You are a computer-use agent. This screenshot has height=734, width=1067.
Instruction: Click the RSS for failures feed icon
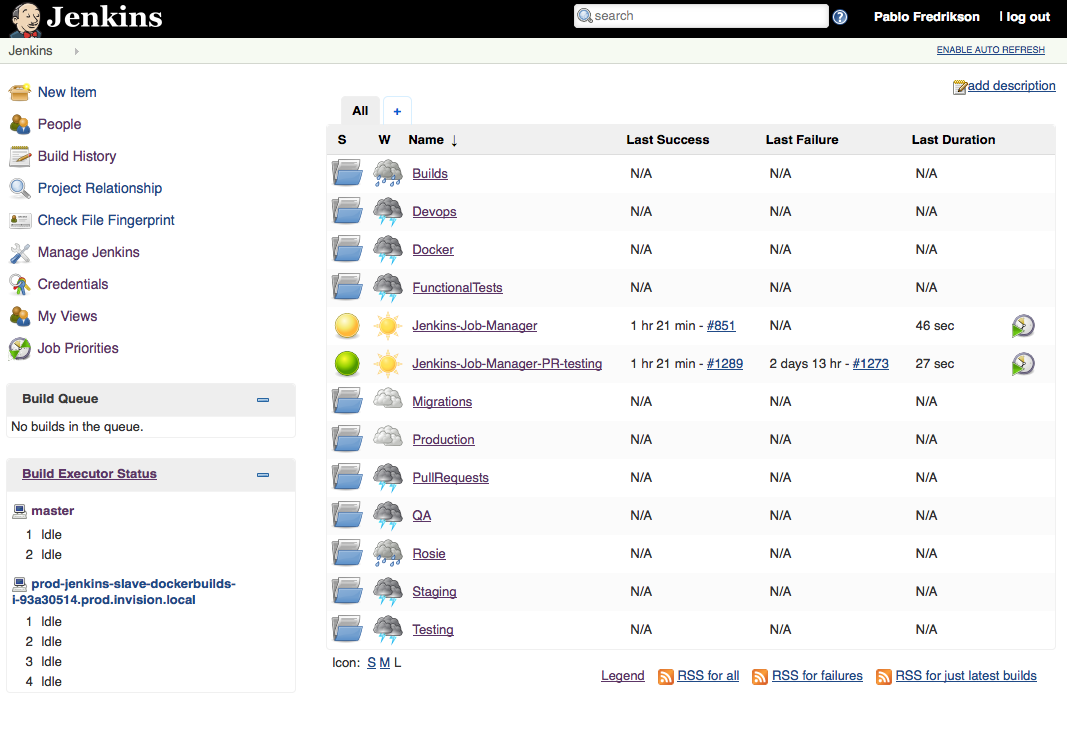click(x=760, y=676)
